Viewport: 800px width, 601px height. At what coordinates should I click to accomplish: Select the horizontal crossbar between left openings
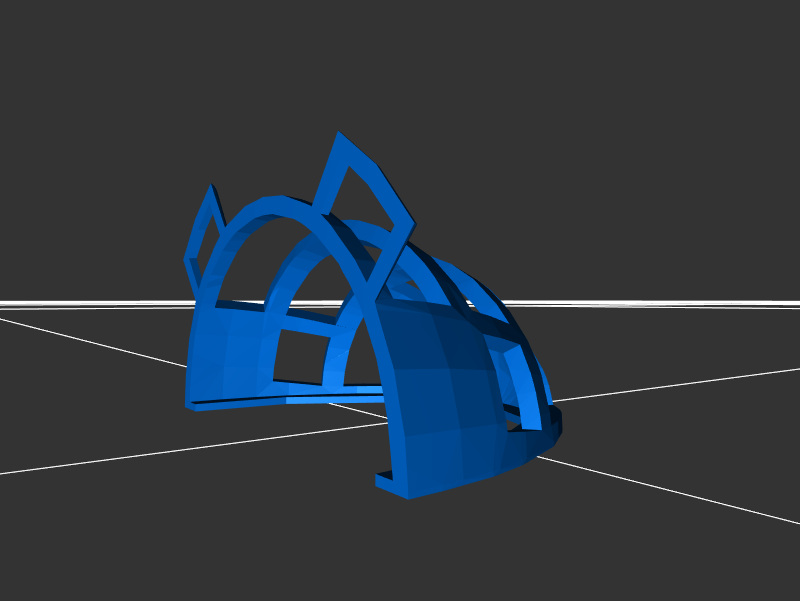305,322
